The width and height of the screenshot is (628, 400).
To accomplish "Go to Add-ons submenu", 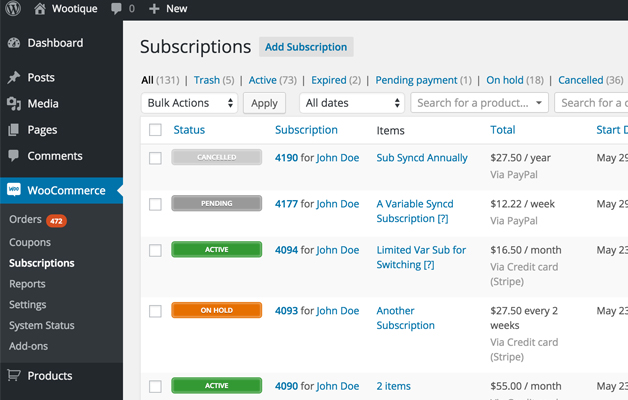I will (28, 346).
